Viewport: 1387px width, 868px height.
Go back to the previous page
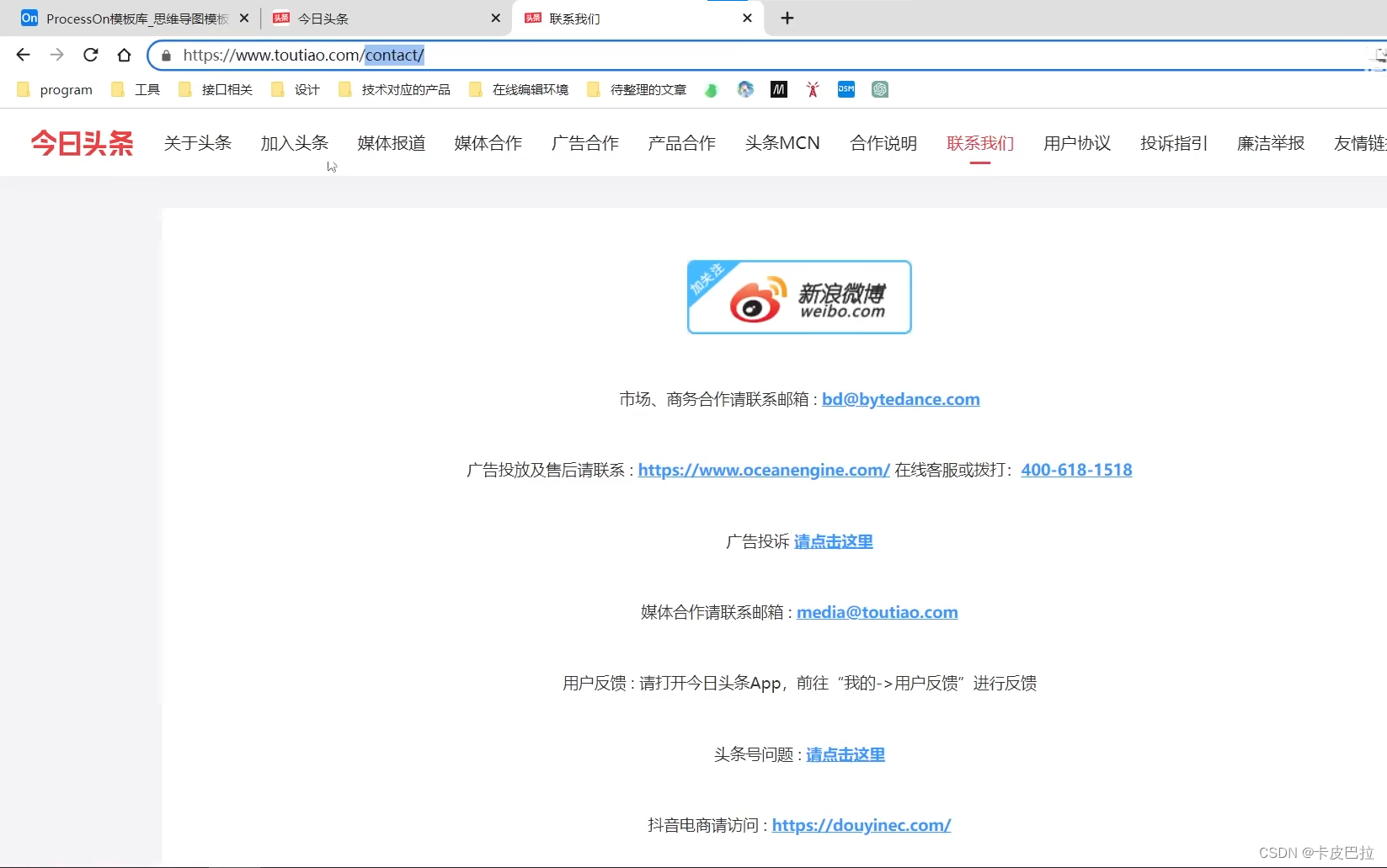23,55
